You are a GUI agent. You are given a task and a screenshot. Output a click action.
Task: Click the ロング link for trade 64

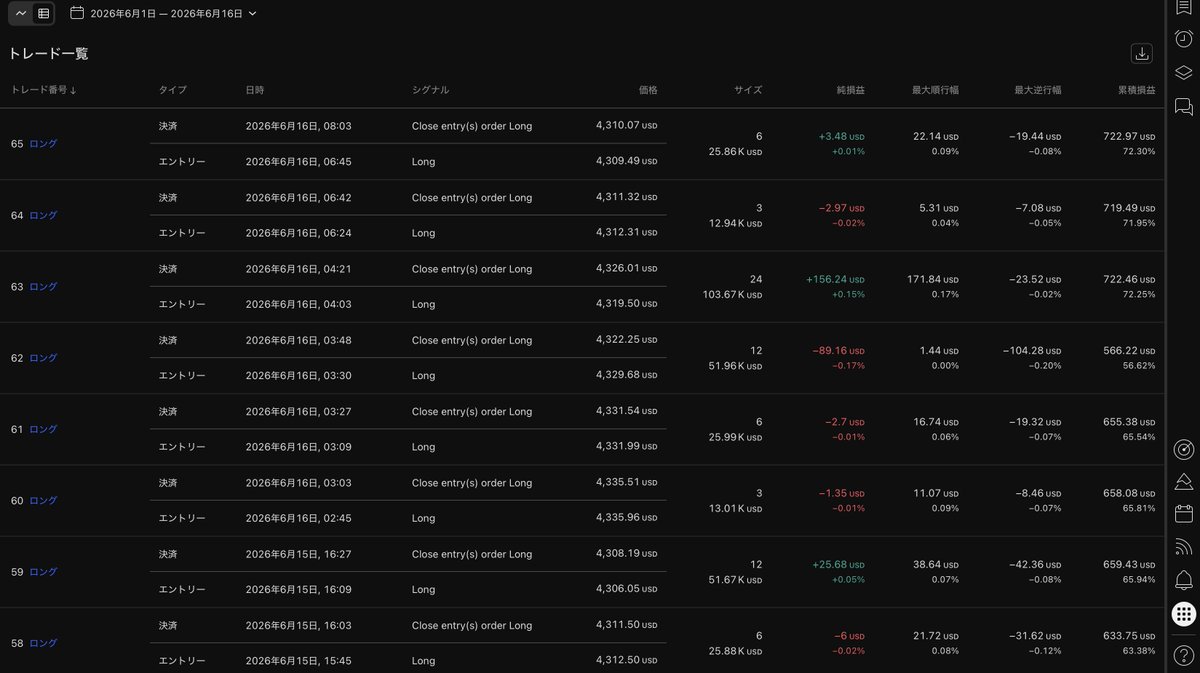click(43, 215)
